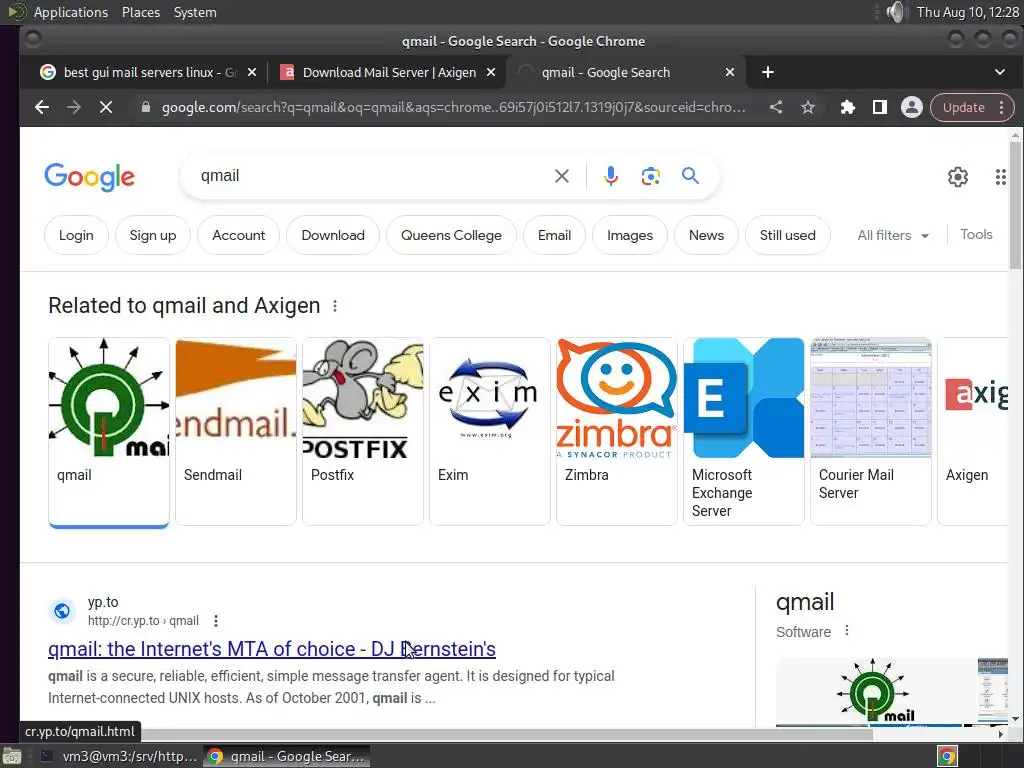Click the forward navigation arrow
Screen dimensions: 1024x768
tap(74, 107)
